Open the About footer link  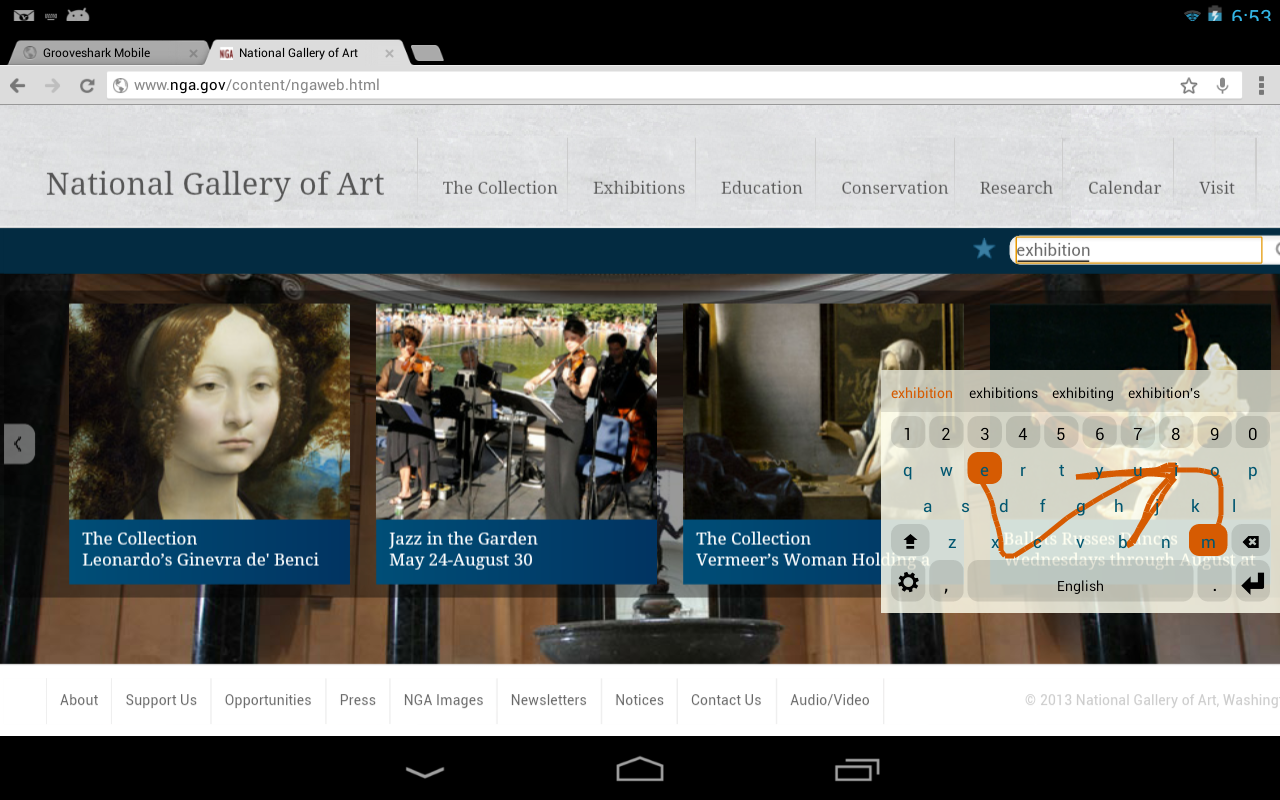[x=79, y=700]
